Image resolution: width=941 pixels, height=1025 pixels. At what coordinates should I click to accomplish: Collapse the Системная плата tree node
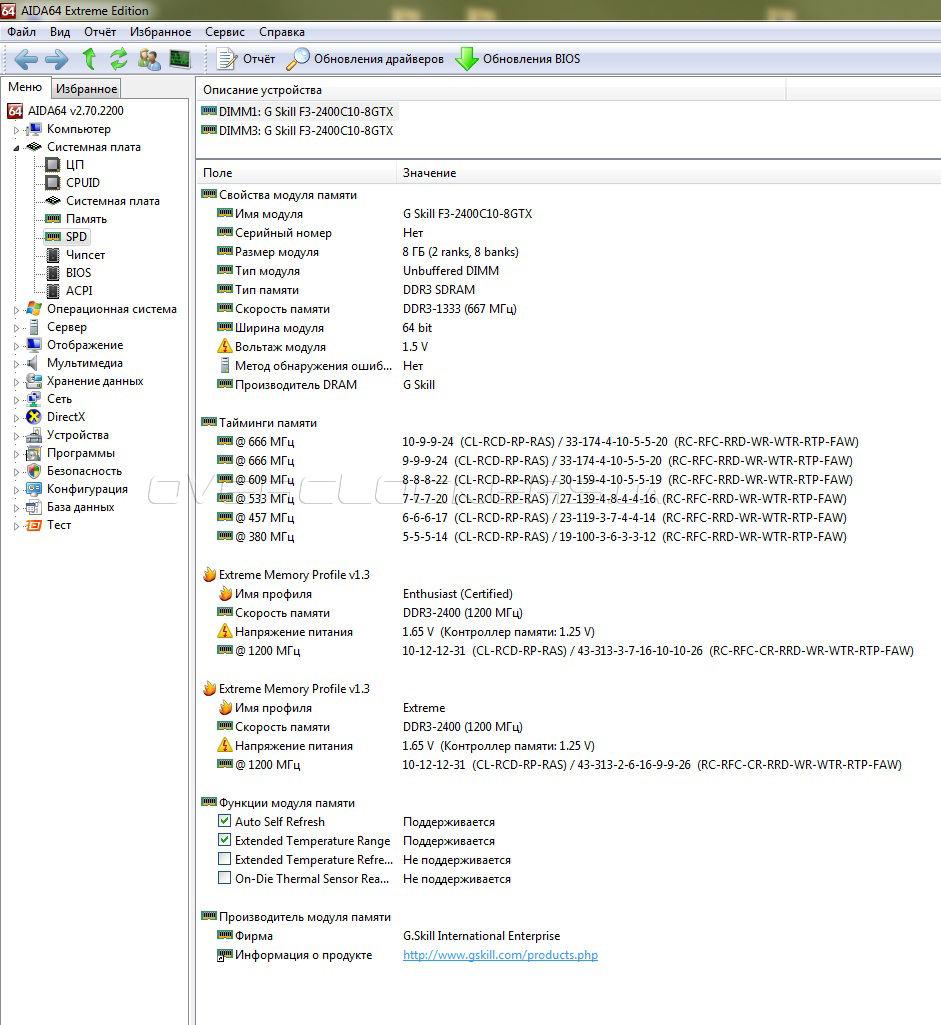pos(16,148)
